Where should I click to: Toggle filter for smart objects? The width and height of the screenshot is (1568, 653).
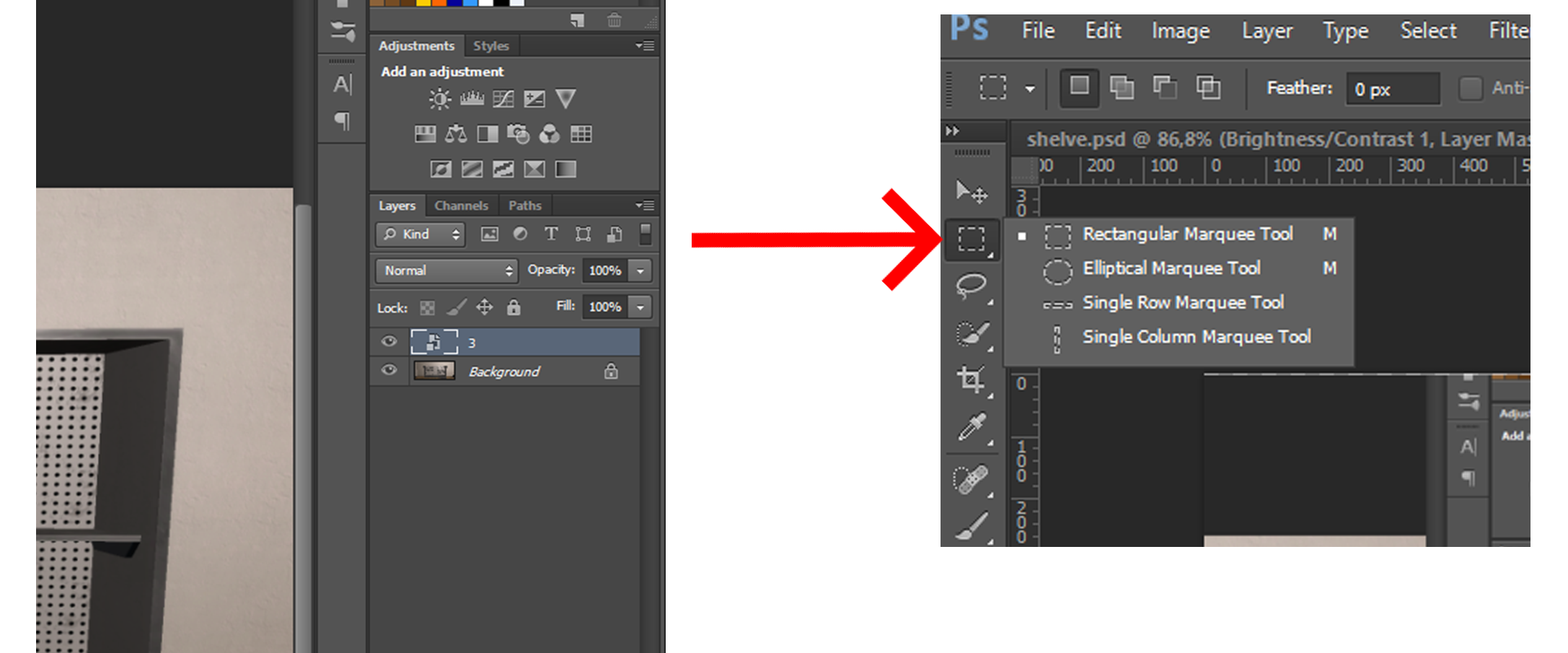click(x=615, y=234)
